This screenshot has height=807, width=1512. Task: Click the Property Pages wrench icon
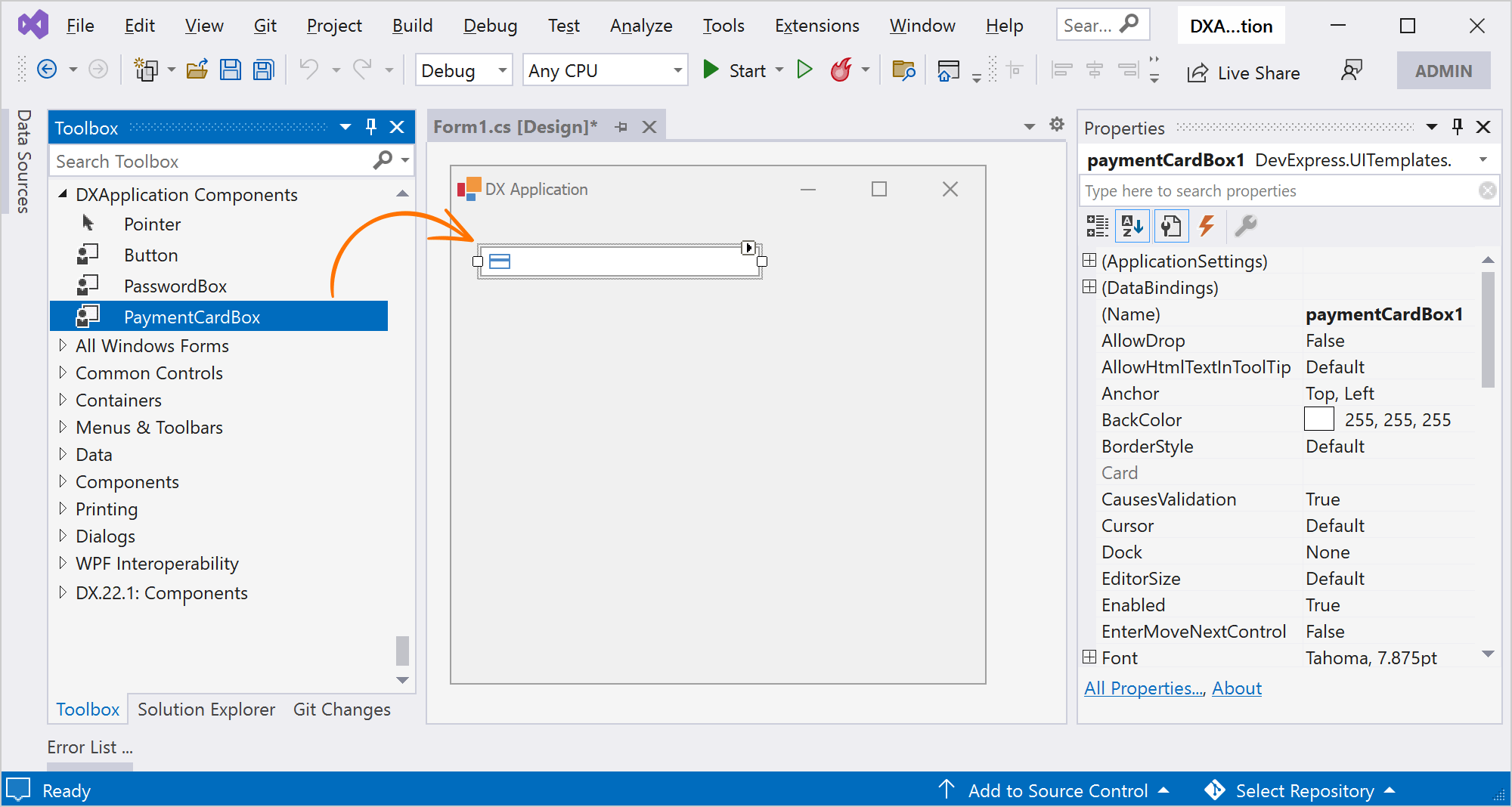click(x=1245, y=226)
